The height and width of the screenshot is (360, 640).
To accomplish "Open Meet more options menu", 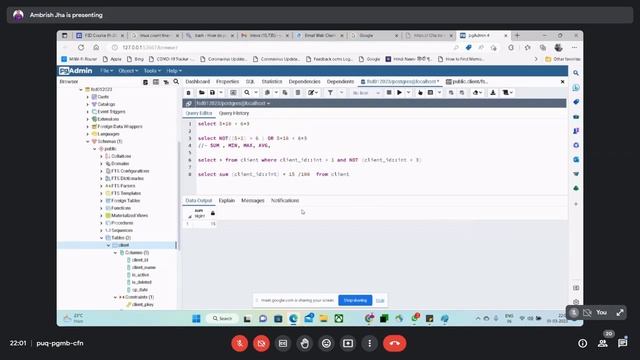I will click(x=369, y=343).
